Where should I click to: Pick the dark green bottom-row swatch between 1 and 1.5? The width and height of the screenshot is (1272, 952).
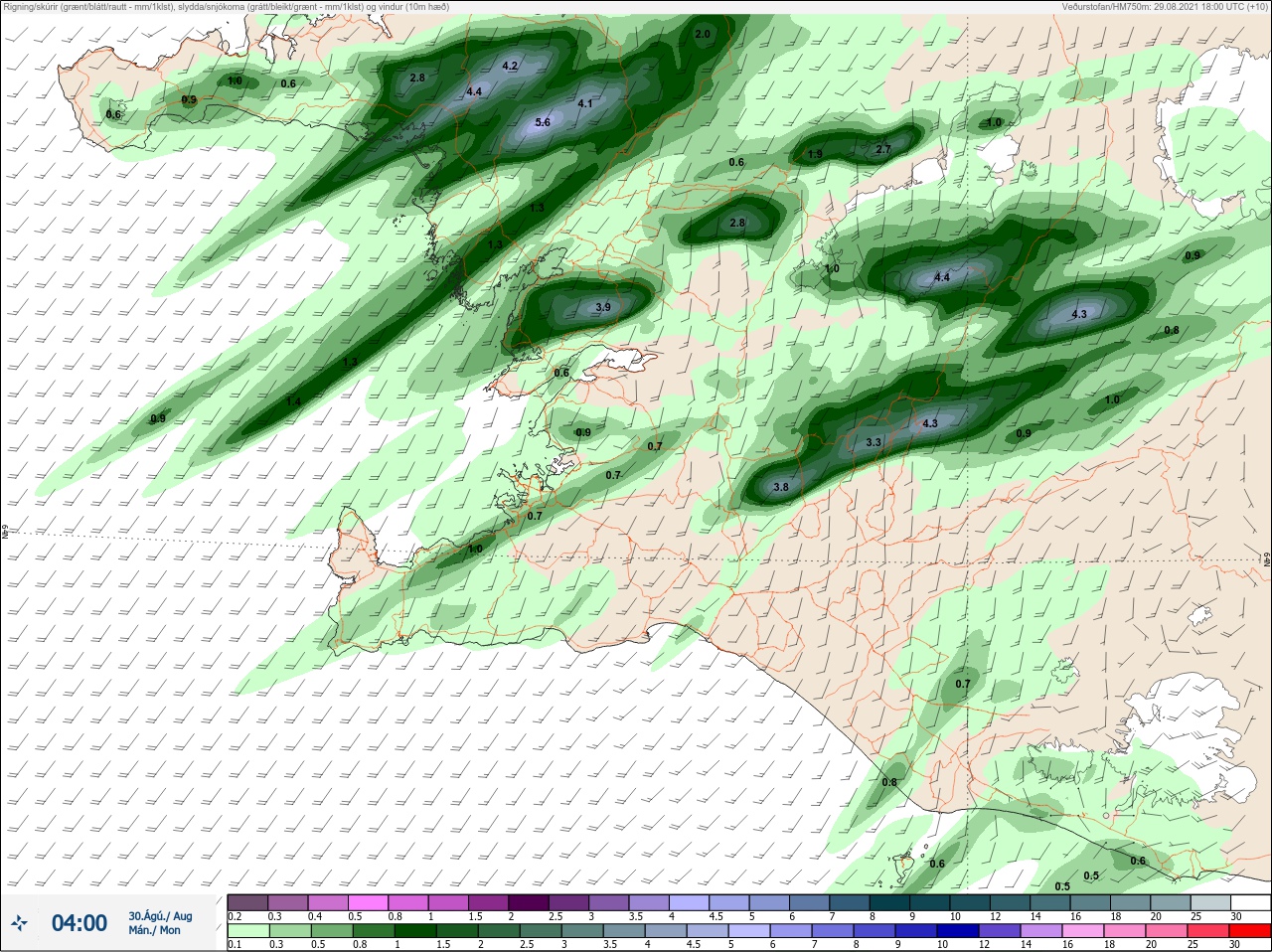(413, 930)
